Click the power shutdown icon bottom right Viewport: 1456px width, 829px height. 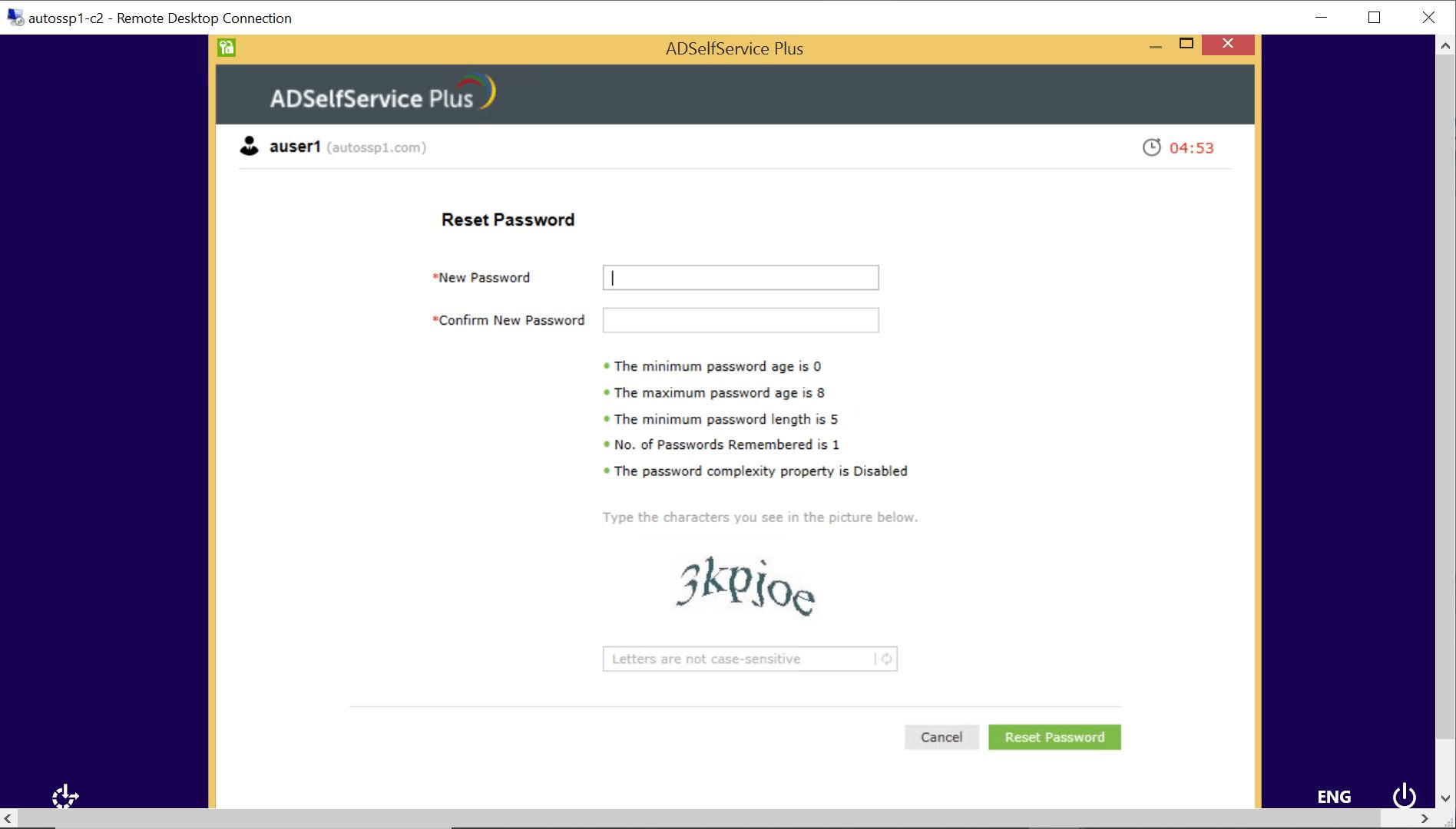click(1404, 797)
